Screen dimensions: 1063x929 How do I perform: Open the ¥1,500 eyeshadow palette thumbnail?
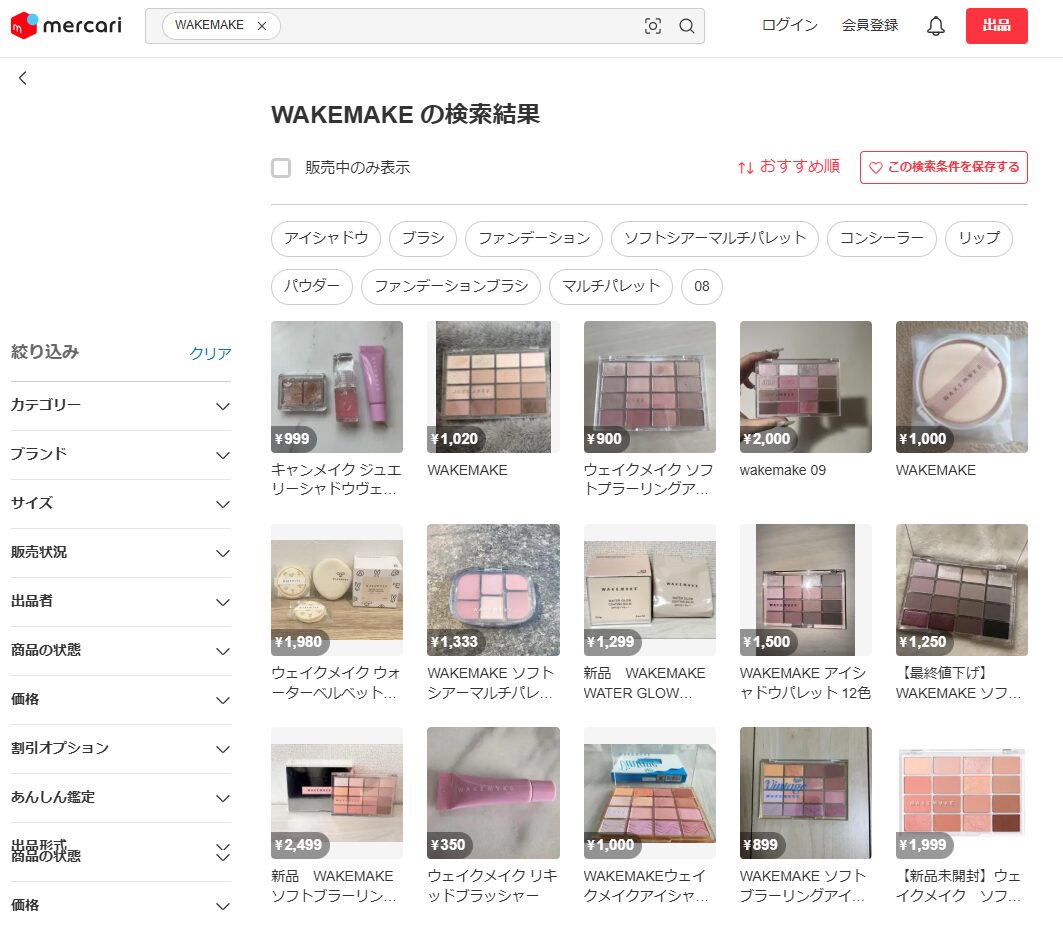click(x=805, y=590)
